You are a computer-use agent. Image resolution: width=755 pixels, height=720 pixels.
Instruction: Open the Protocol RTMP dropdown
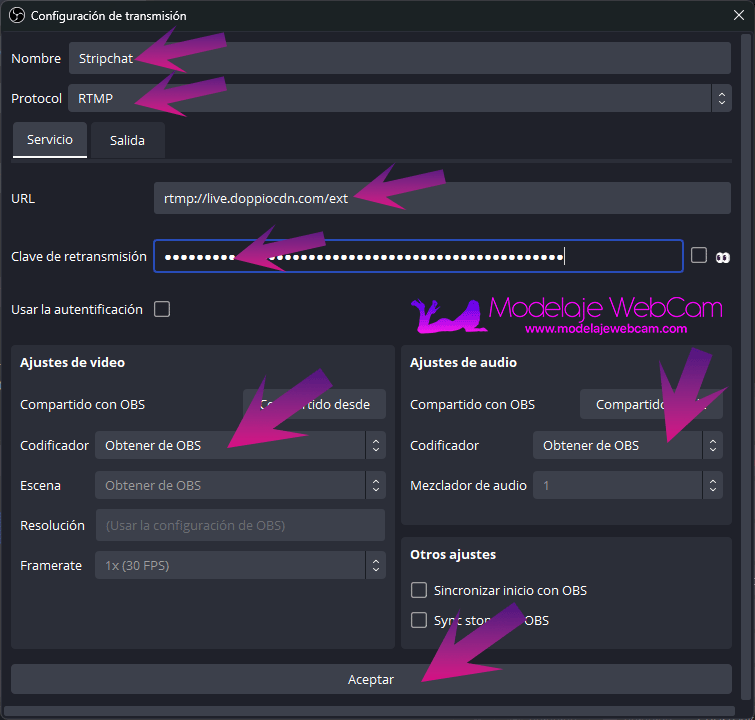click(x=400, y=98)
